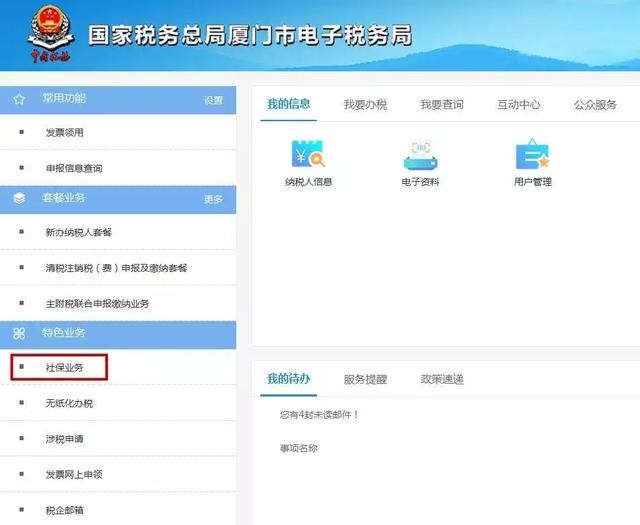The image size is (640, 525).
Task: Click the 常用功能 section header
Action: point(118,100)
